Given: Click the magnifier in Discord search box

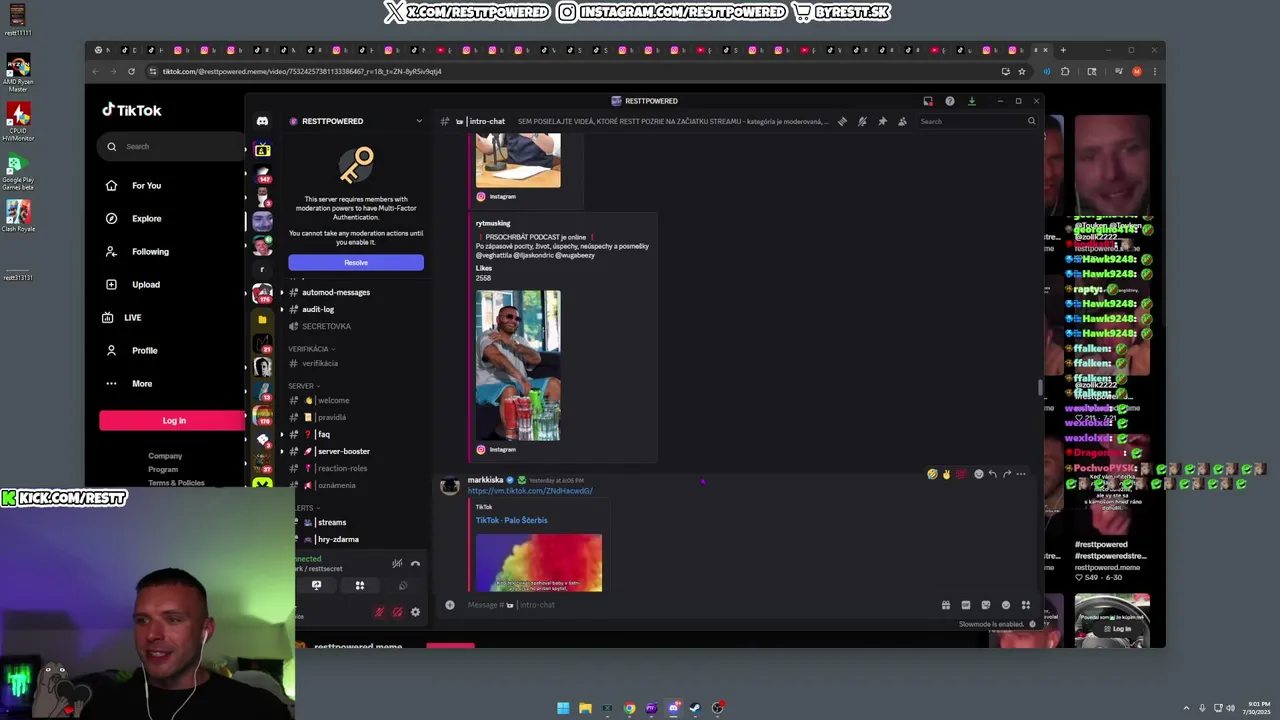Looking at the screenshot, I should click(1031, 121).
